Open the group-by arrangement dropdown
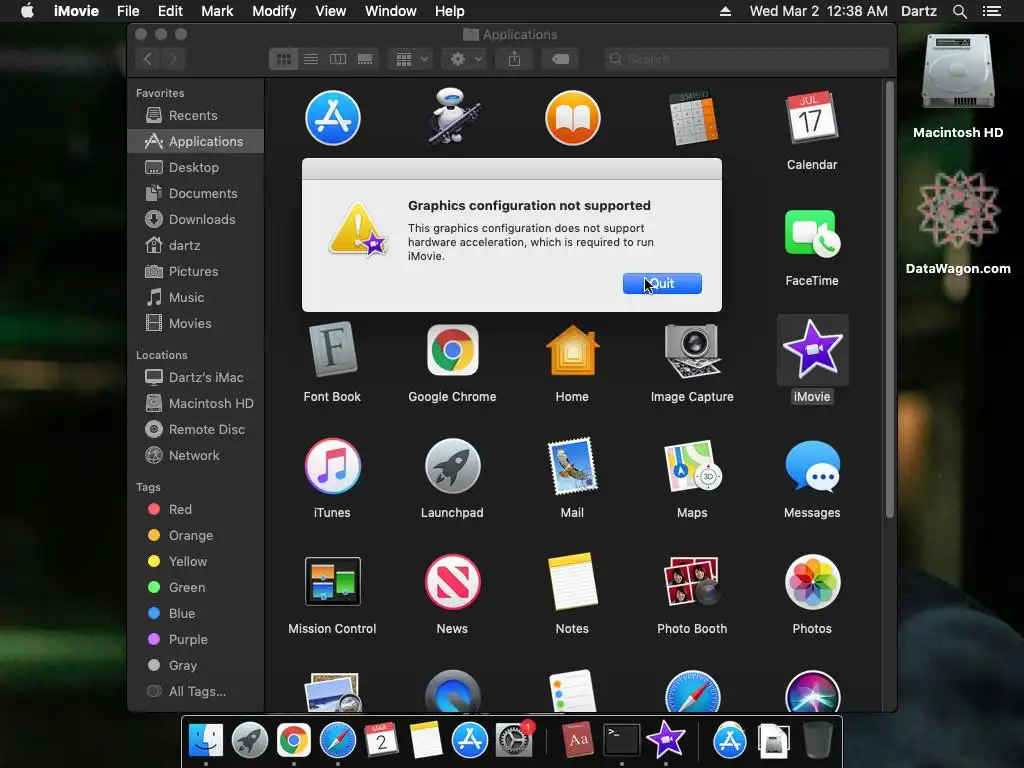 tap(411, 59)
